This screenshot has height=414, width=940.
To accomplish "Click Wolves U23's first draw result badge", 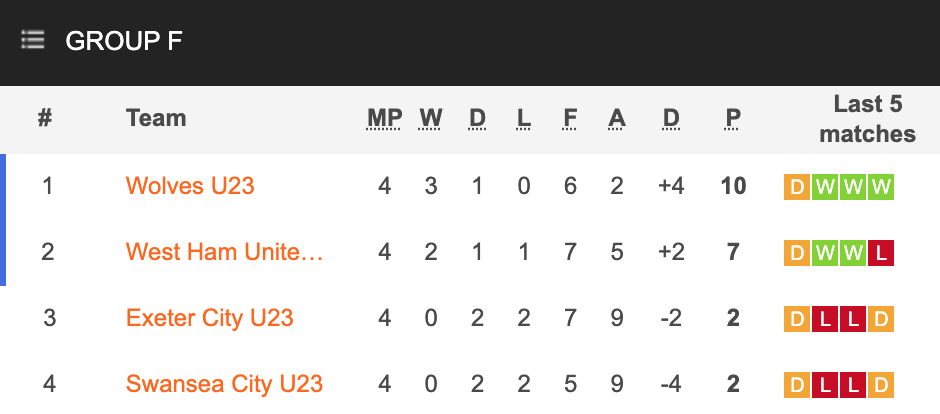I will click(797, 187).
